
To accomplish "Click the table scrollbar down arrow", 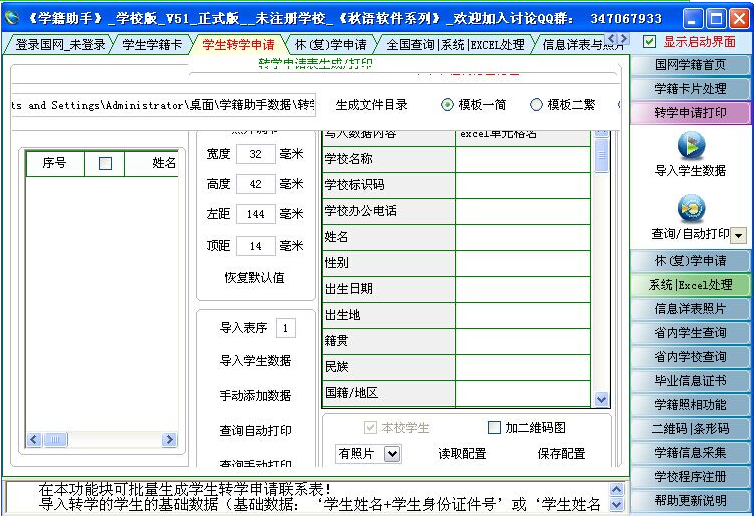I will [601, 399].
